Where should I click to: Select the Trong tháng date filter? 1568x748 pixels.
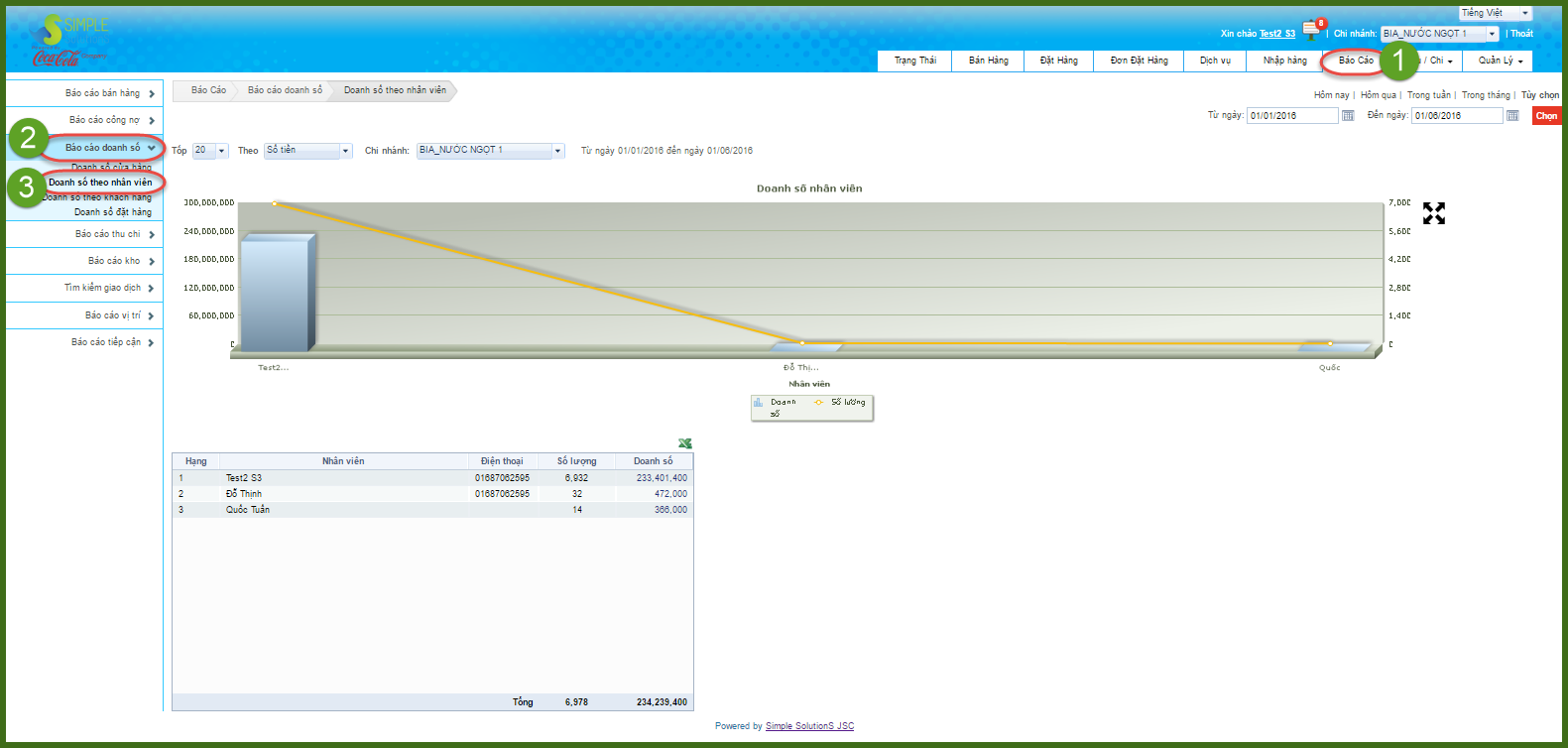pos(1485,95)
